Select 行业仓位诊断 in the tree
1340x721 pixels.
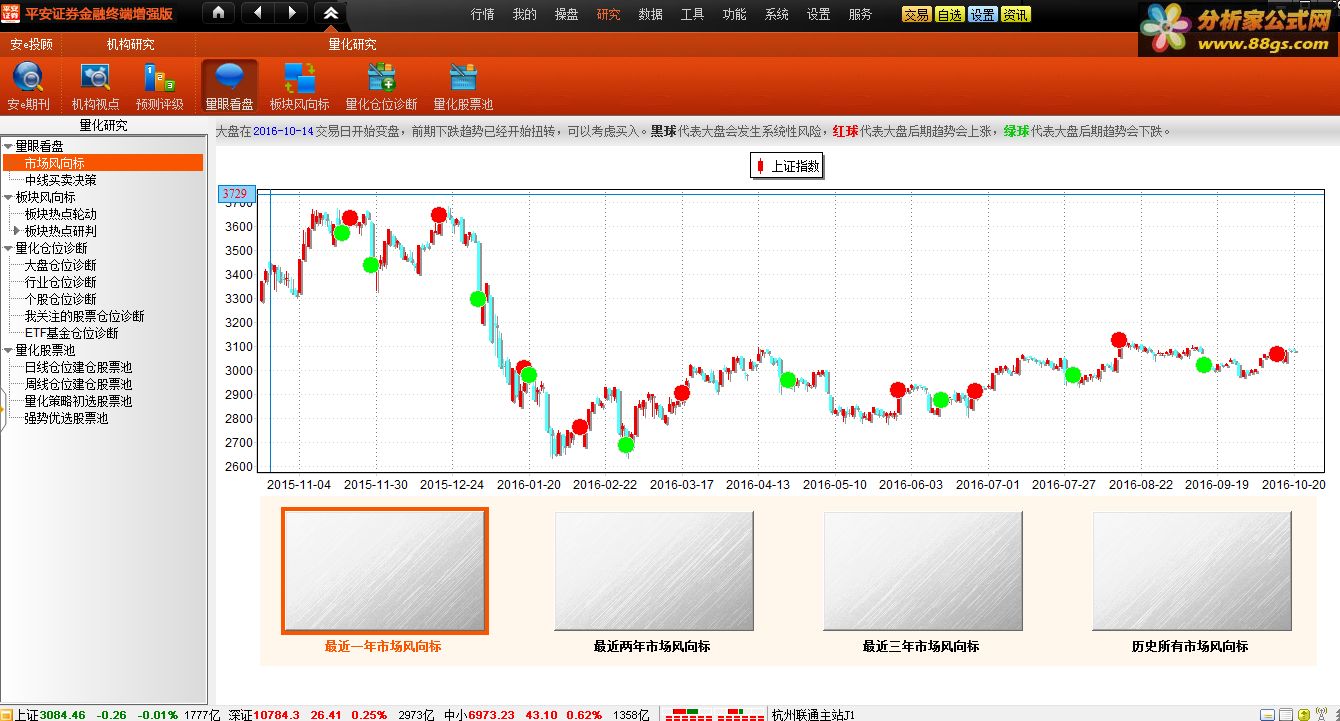pos(61,282)
